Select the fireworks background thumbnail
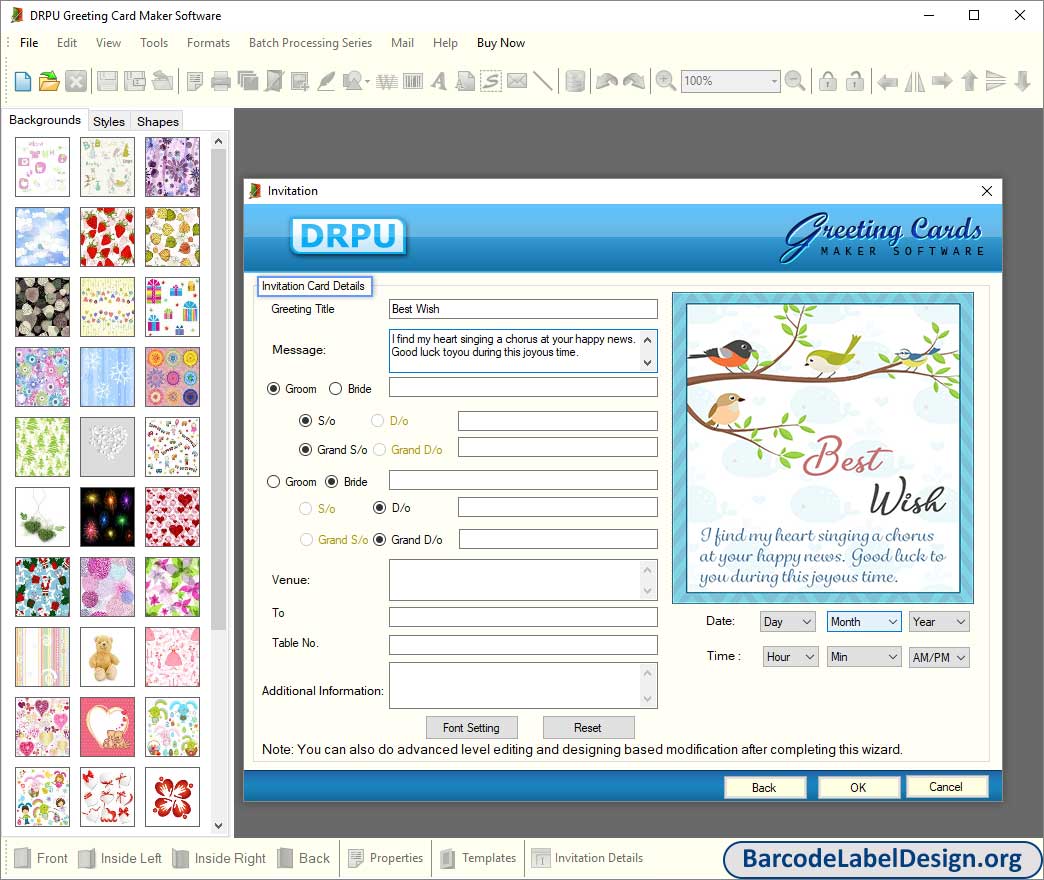The width and height of the screenshot is (1044, 880). 107,517
